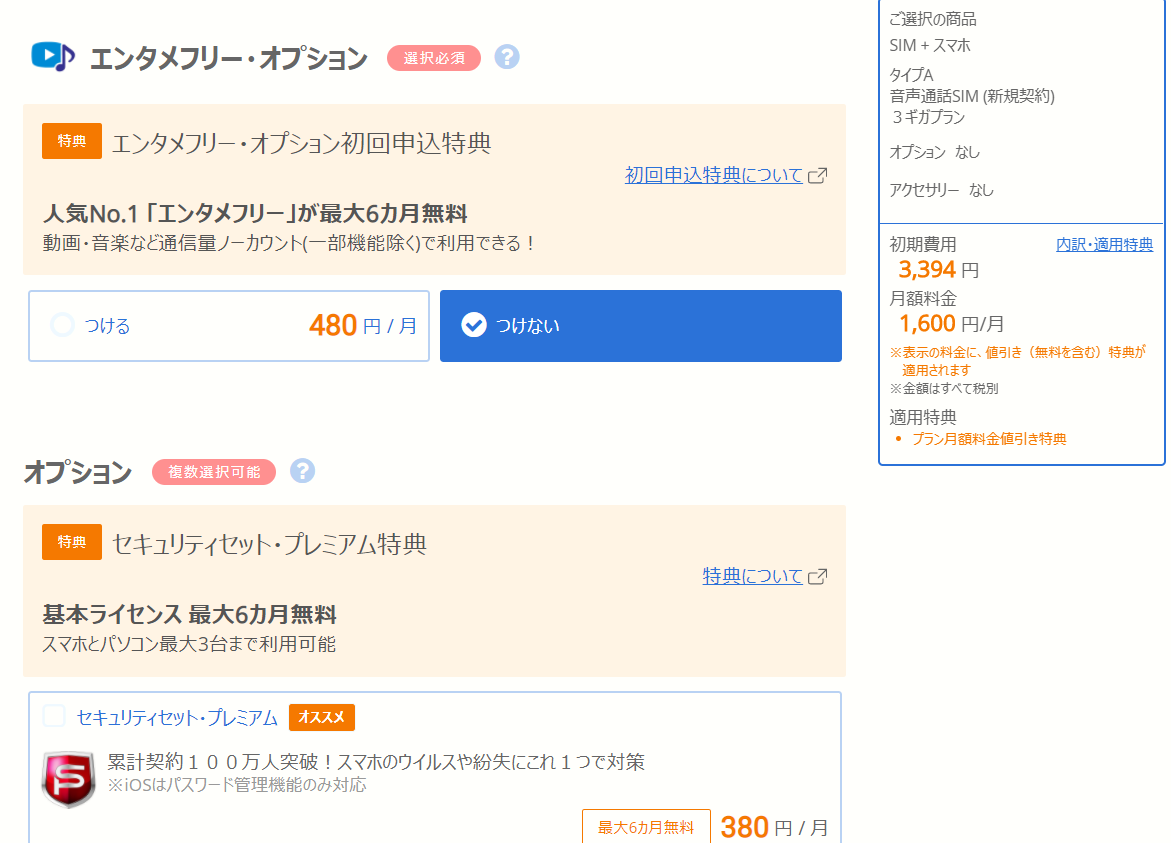Click the オススメ badge
The width and height of the screenshot is (1171, 843).
click(322, 718)
